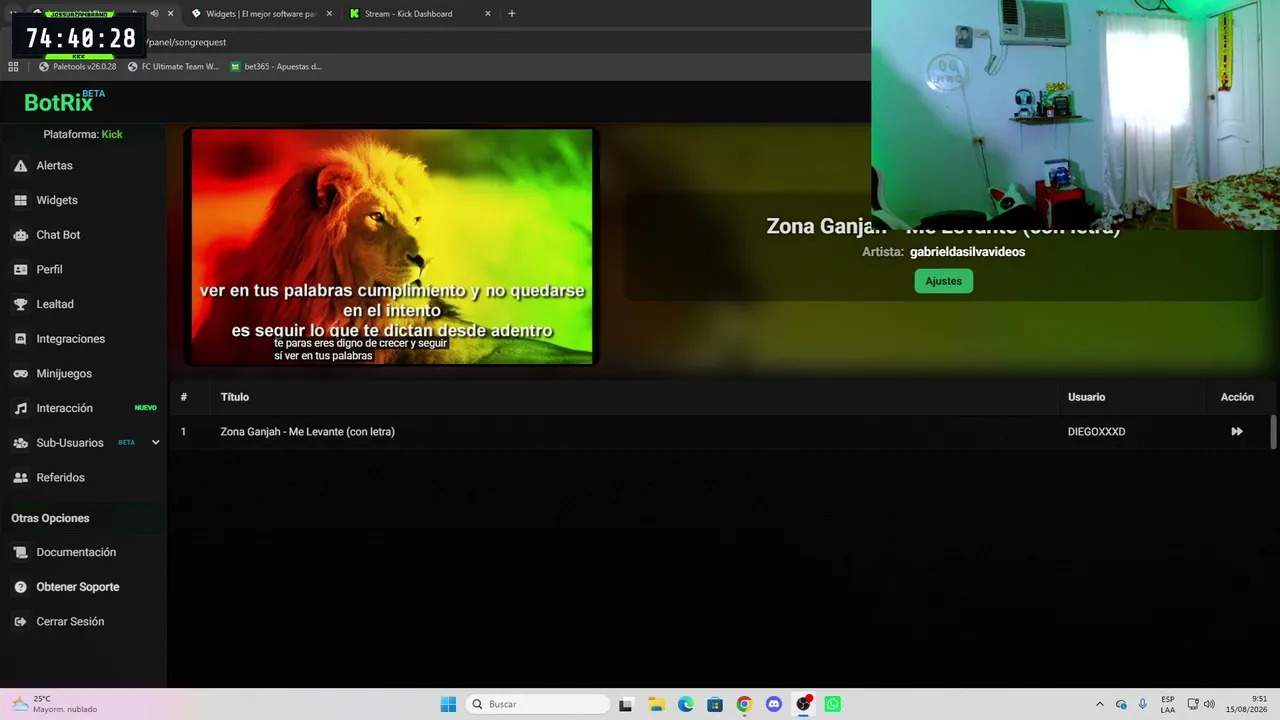Image resolution: width=1280 pixels, height=720 pixels.
Task: Select row title Zona Ganjah - Me Levante
Action: (x=307, y=432)
